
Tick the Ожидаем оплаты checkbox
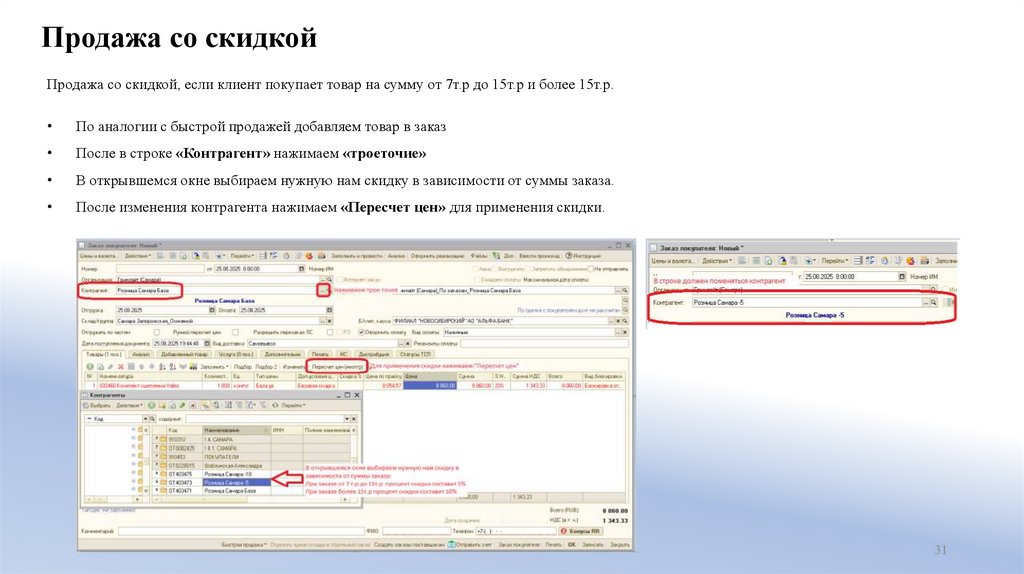click(x=476, y=279)
